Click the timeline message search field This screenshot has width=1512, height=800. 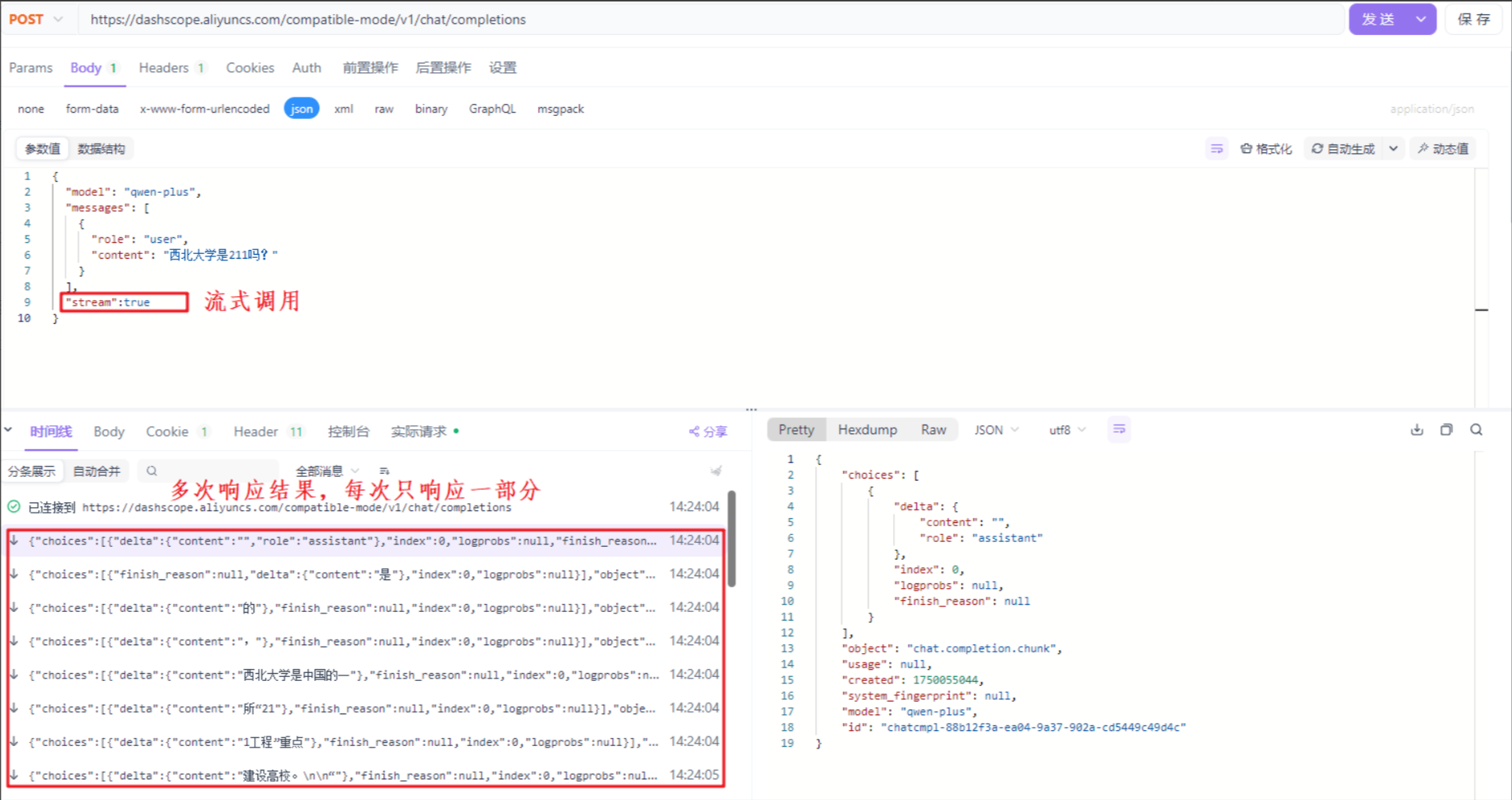tap(208, 471)
